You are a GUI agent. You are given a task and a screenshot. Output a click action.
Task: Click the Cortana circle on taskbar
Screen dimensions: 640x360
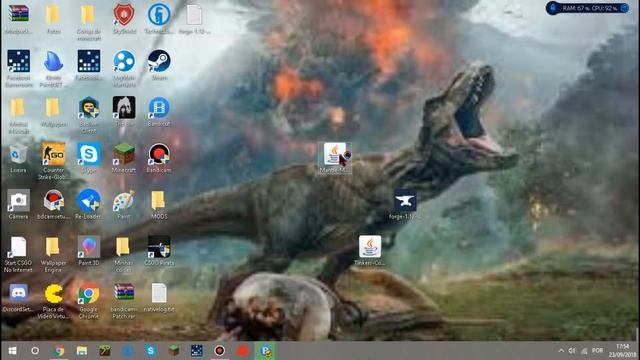coord(35,351)
